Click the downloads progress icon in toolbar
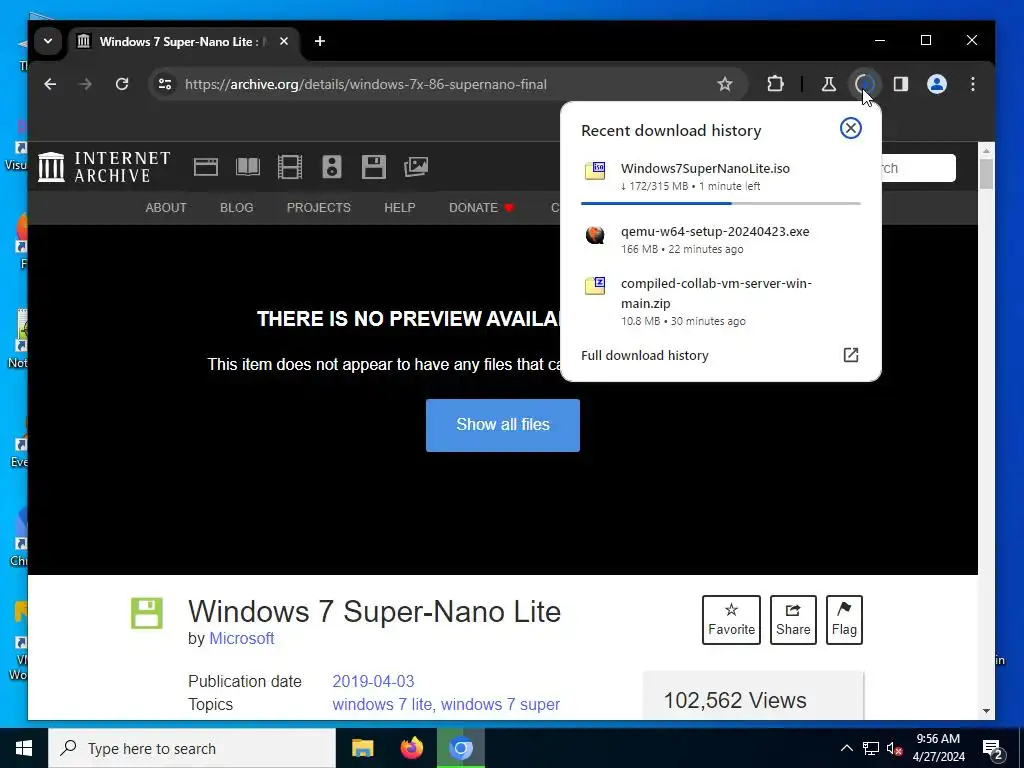 tap(865, 84)
